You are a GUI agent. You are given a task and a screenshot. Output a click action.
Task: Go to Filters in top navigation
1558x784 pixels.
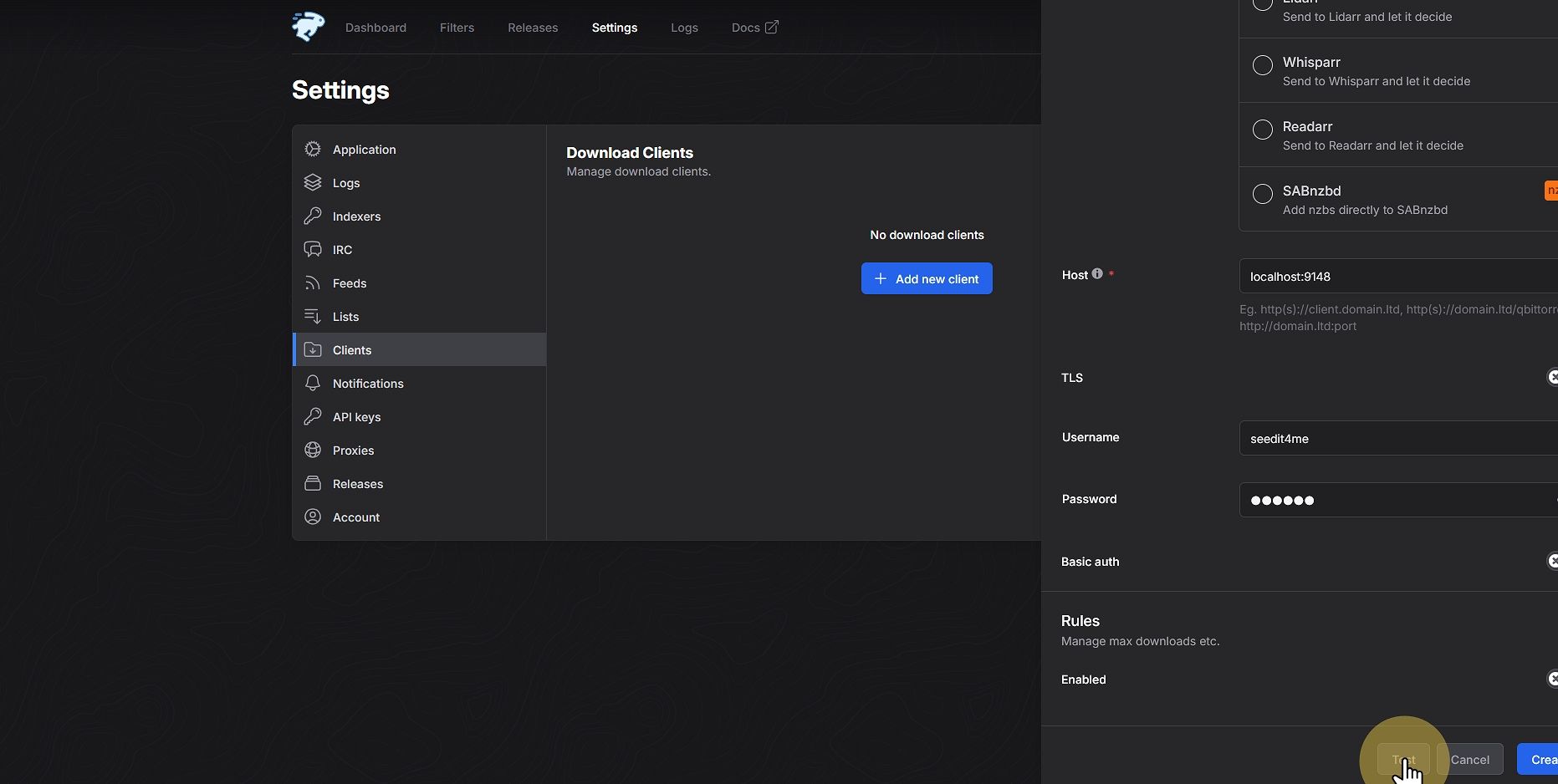pos(457,28)
